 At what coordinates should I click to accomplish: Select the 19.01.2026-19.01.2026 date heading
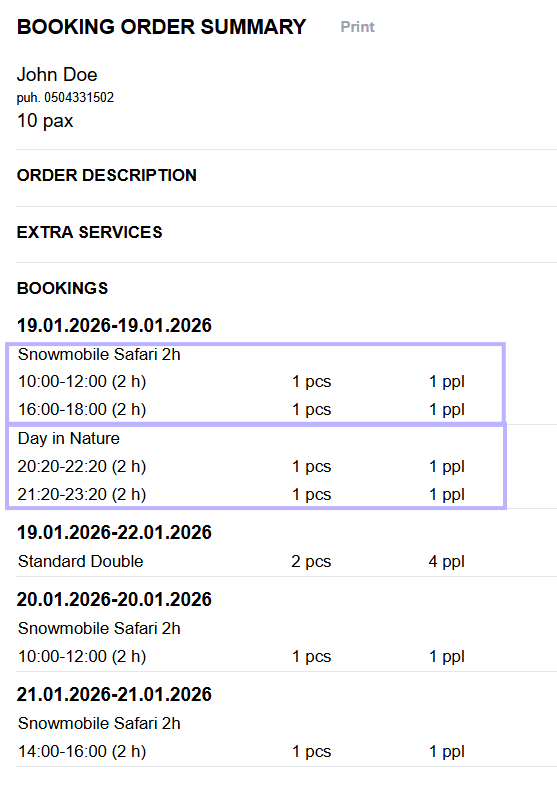114,326
